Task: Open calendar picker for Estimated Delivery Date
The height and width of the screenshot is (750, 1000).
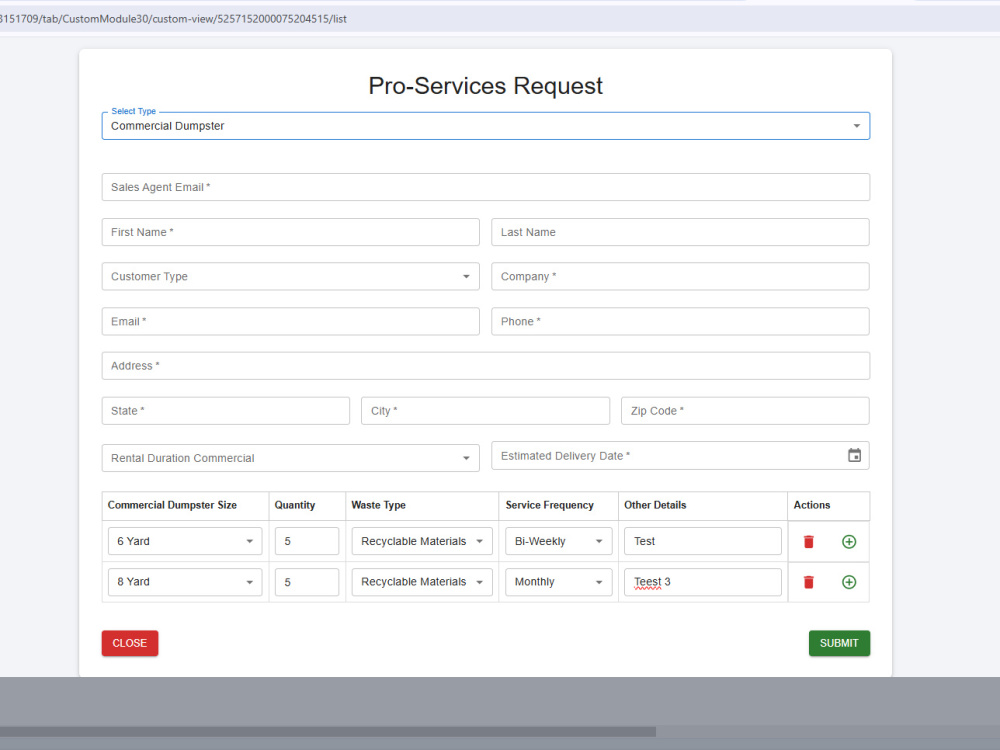Action: 854,455
